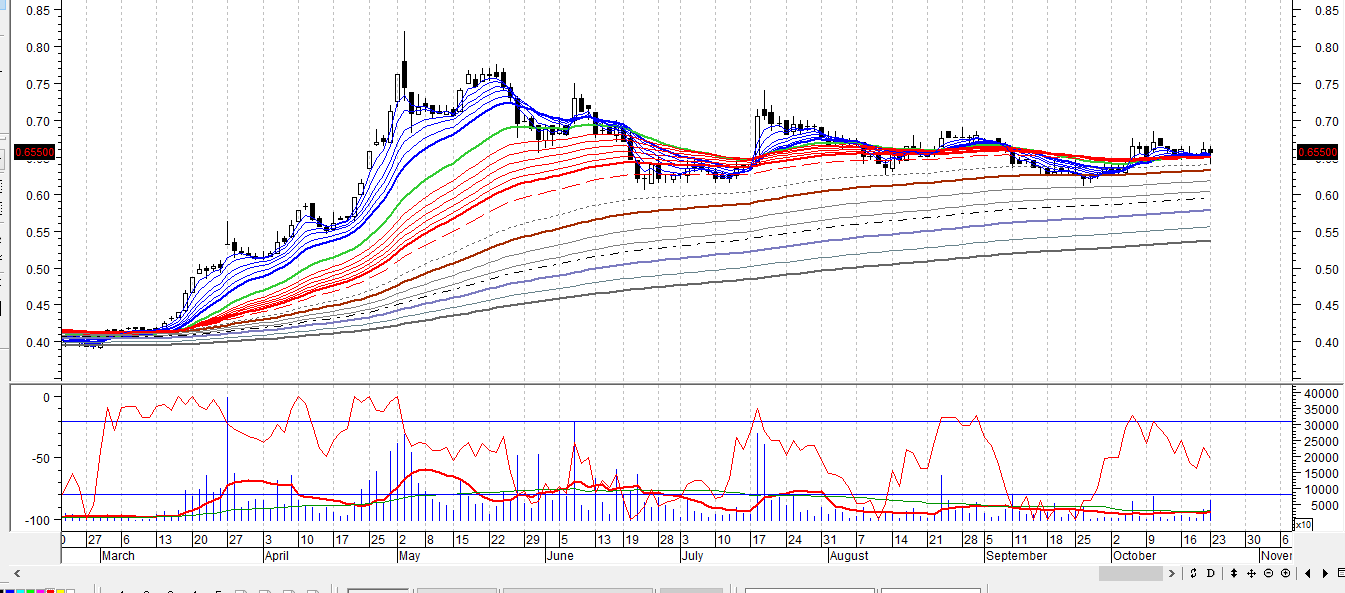Click the horizontal scrollbar thumb
The image size is (1345, 593).
(1131, 573)
